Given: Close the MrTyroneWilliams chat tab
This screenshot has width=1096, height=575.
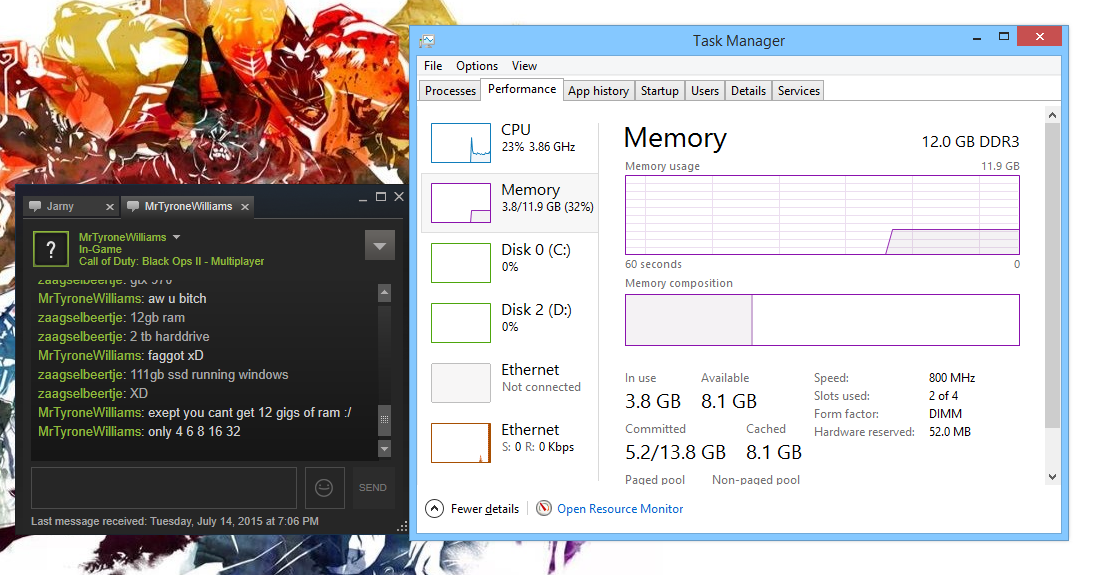Looking at the screenshot, I should (x=245, y=207).
